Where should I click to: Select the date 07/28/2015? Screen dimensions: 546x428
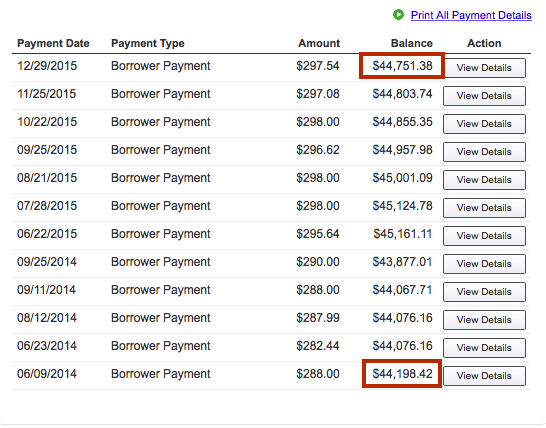point(47,206)
